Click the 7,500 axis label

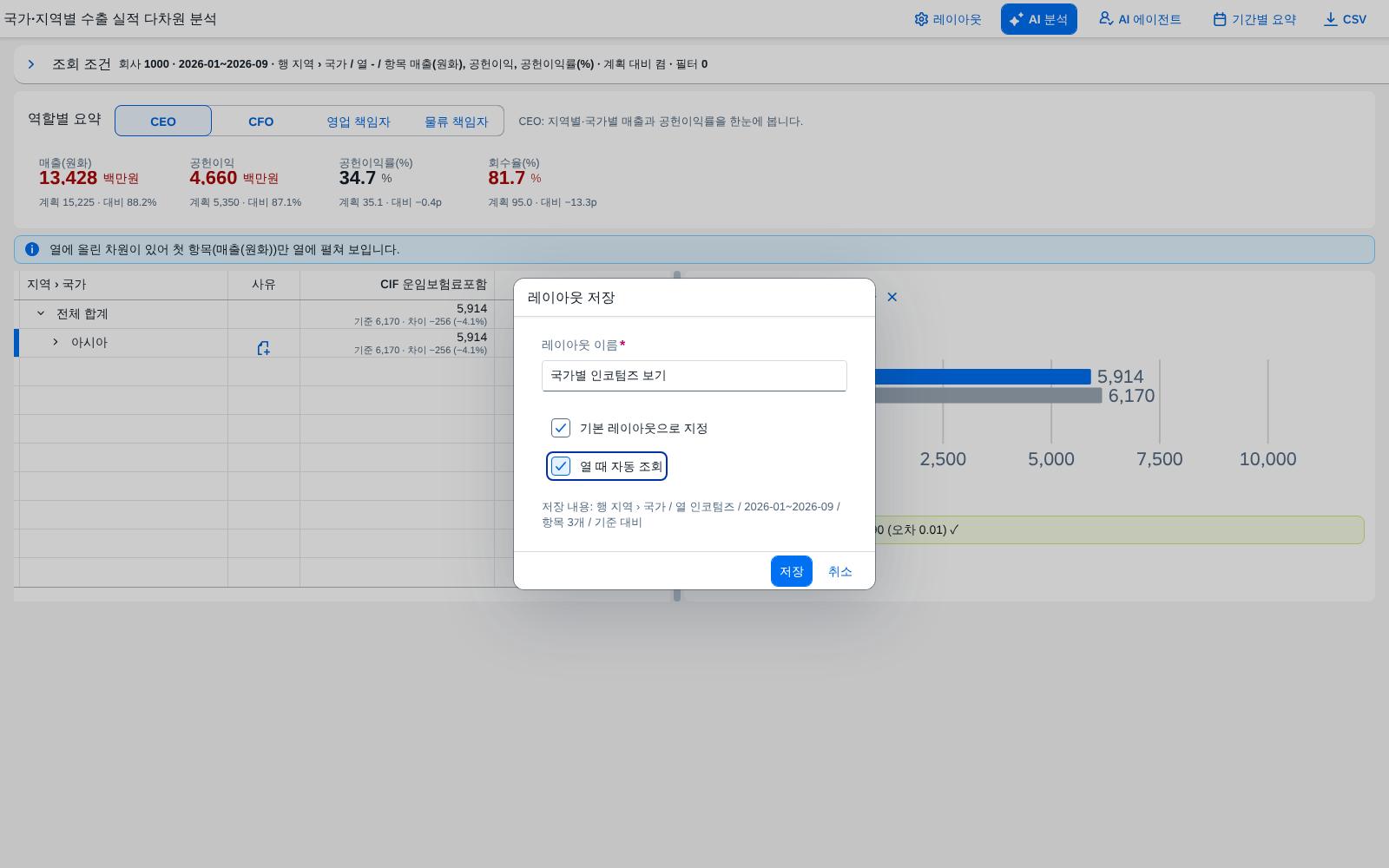click(1160, 459)
